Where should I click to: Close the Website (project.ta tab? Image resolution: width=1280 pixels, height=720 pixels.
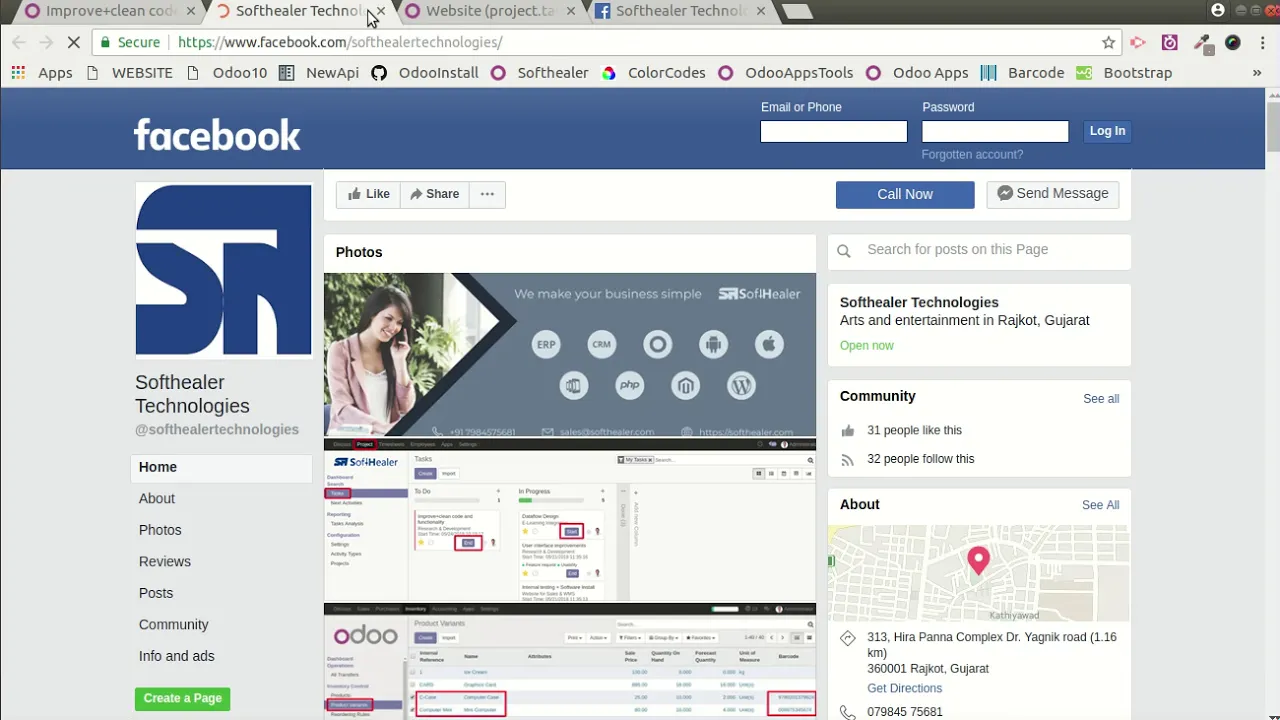point(570,11)
